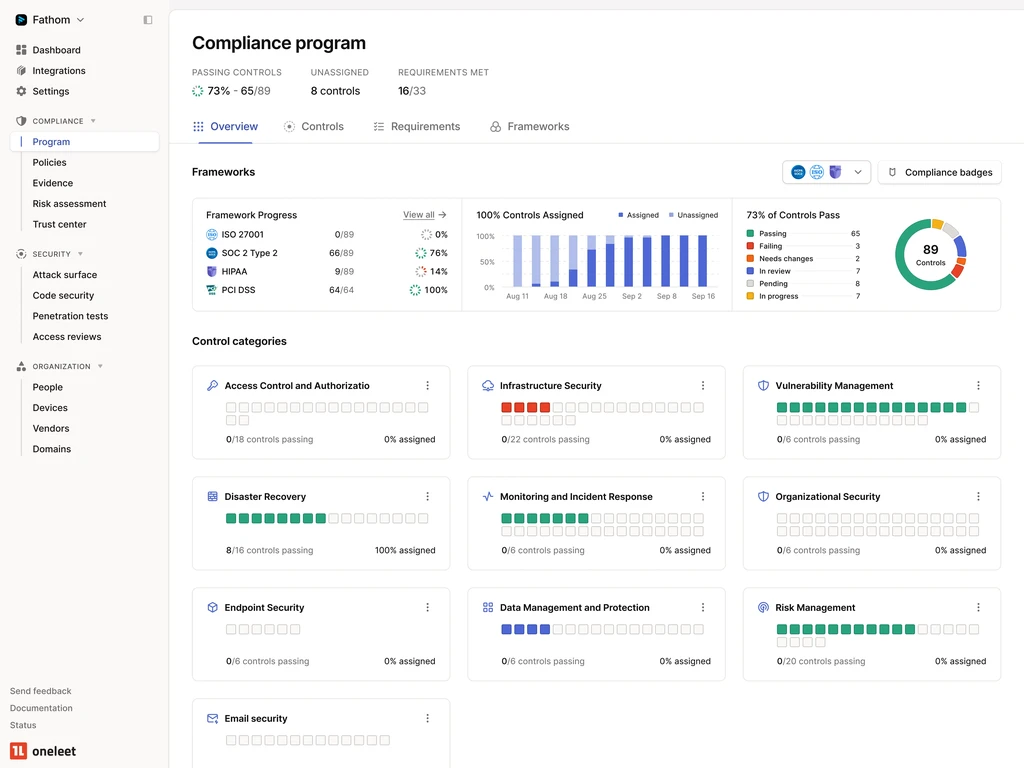1024x768 pixels.
Task: Collapse the Organization sidebar section
Action: click(100, 366)
